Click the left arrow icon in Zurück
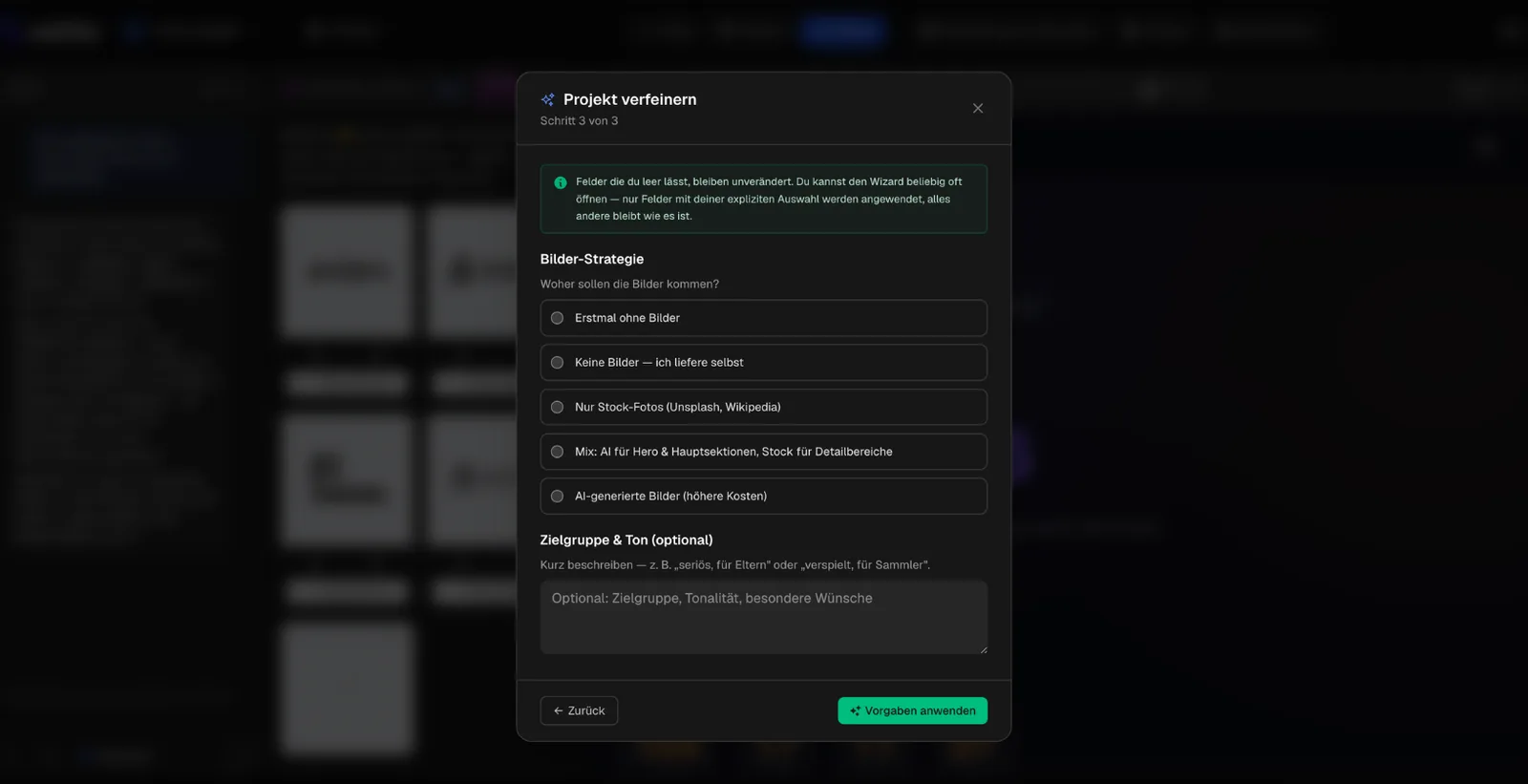 (x=558, y=710)
